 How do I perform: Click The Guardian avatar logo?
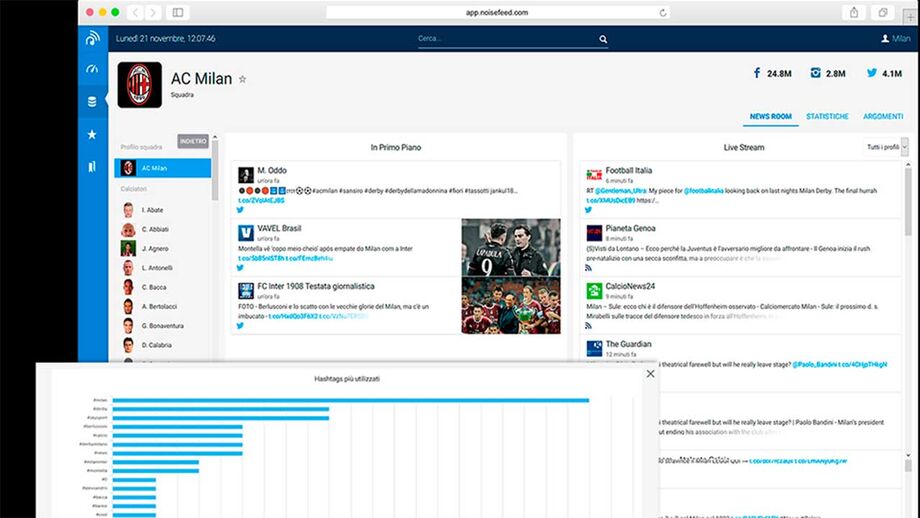(594, 348)
